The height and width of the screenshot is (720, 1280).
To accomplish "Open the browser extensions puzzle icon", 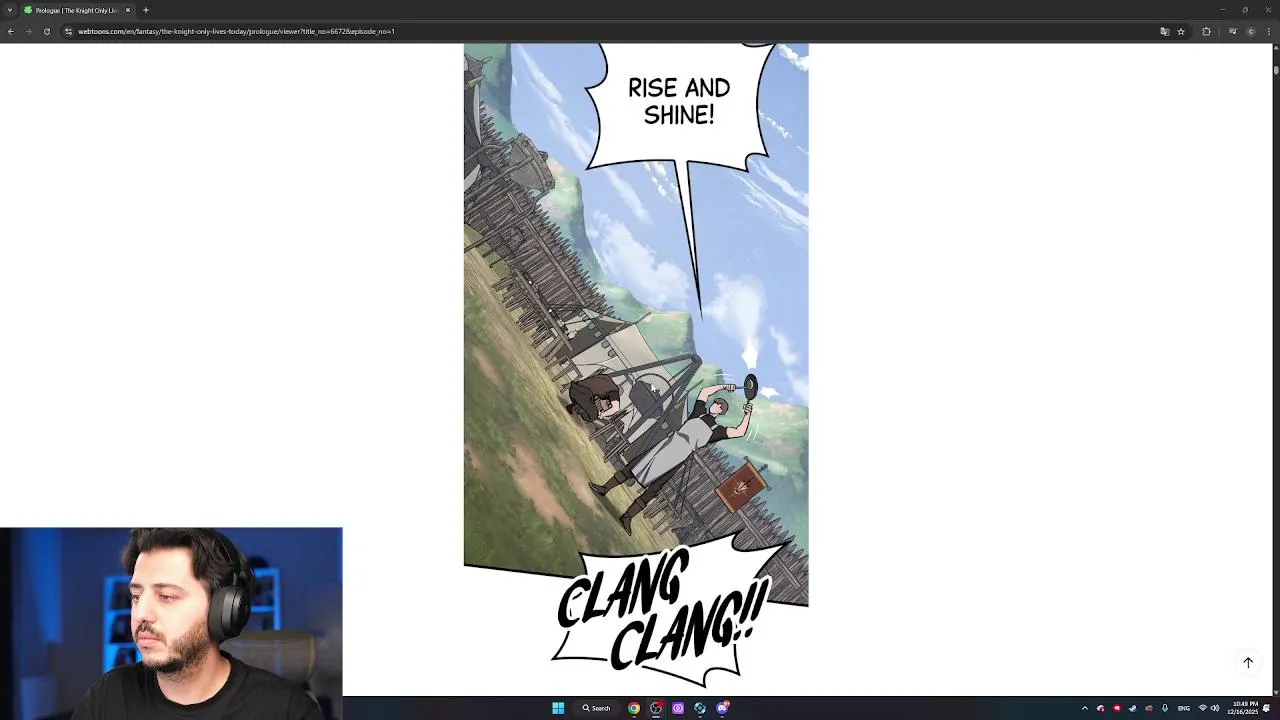I will tap(1206, 31).
